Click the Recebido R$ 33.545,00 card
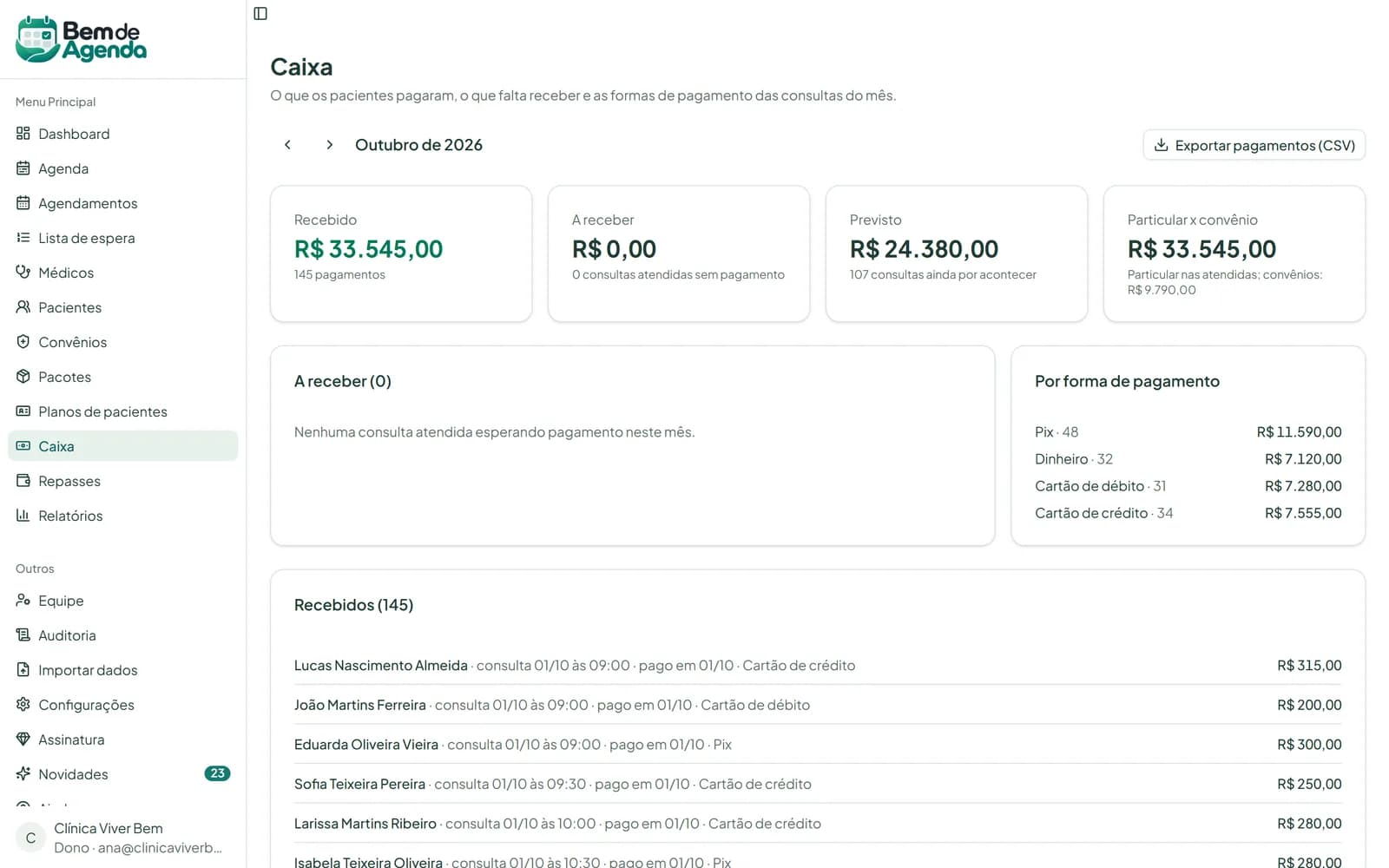 click(x=401, y=253)
